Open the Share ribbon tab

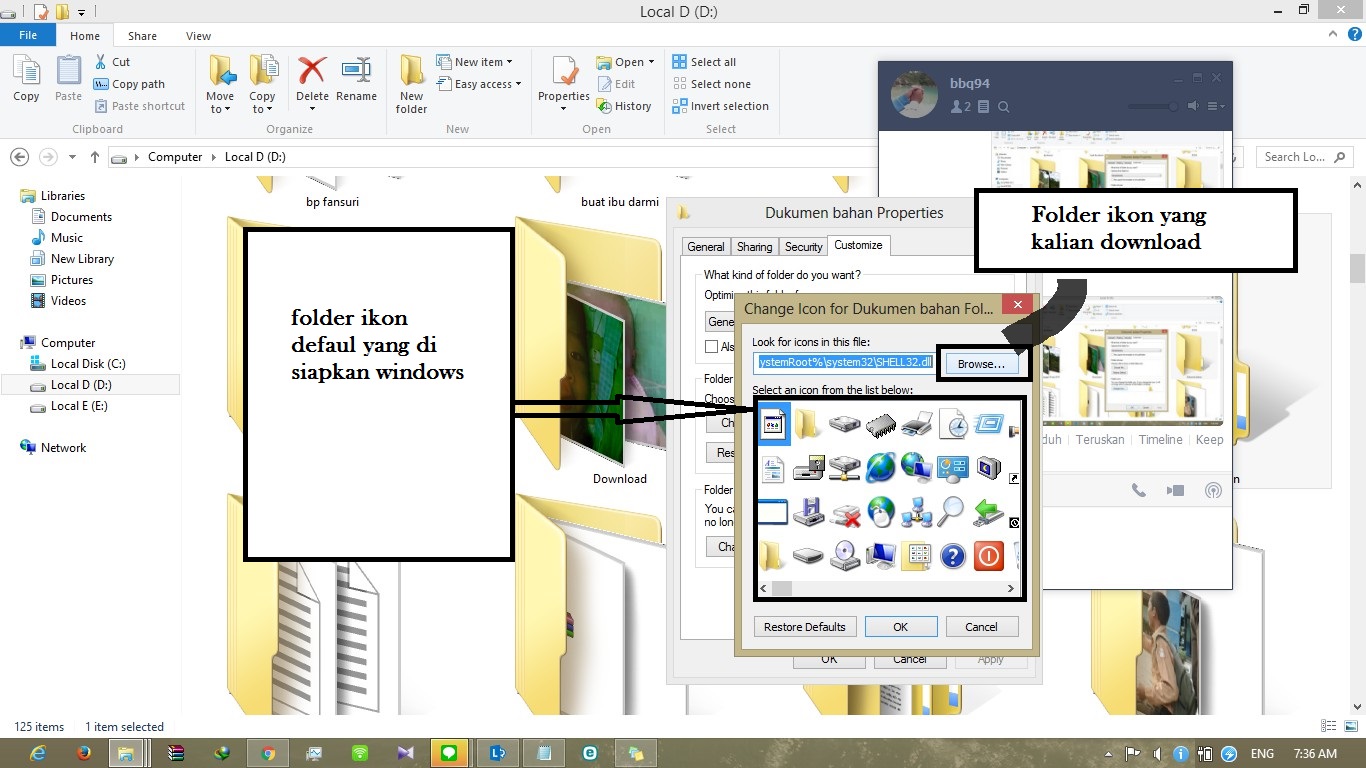click(142, 35)
